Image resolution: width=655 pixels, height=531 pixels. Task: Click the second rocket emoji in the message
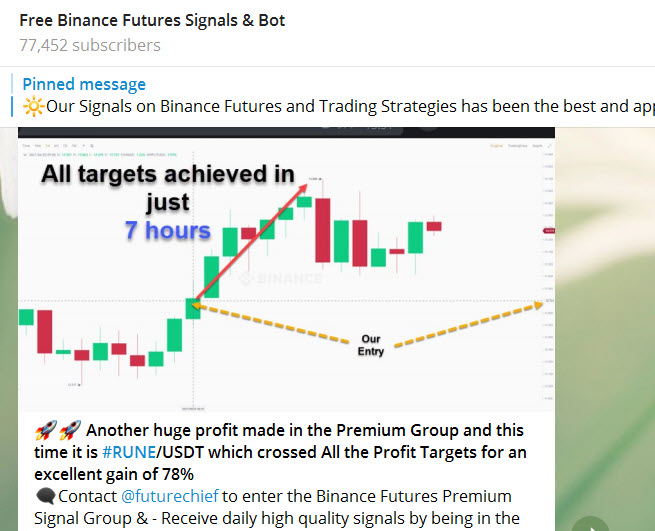(x=69, y=431)
